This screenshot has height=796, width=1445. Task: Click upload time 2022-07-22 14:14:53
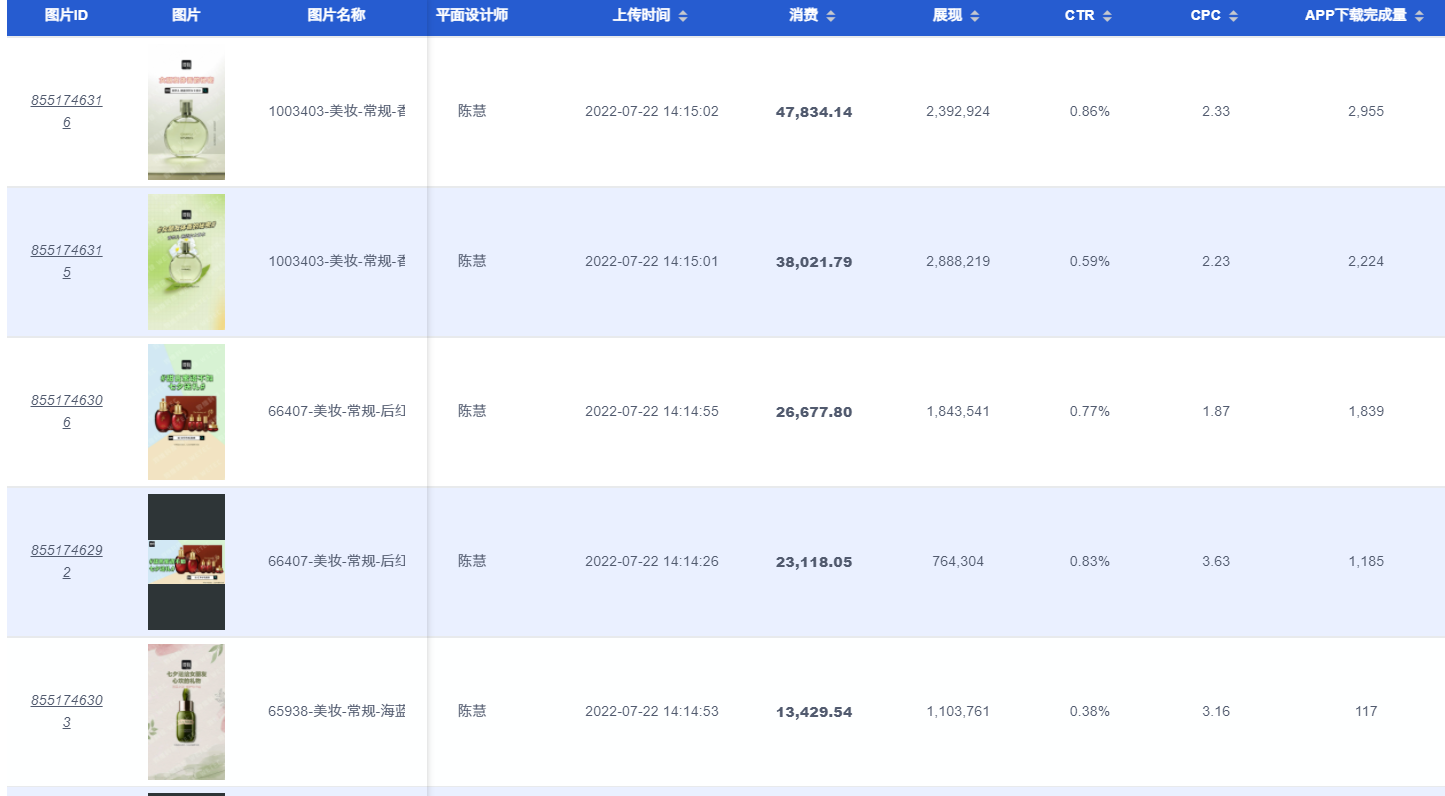tap(652, 711)
